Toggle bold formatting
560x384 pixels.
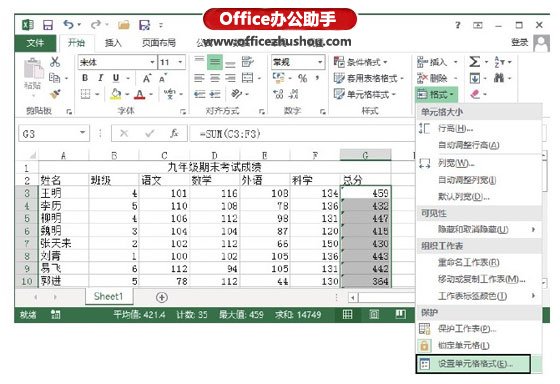[85, 78]
